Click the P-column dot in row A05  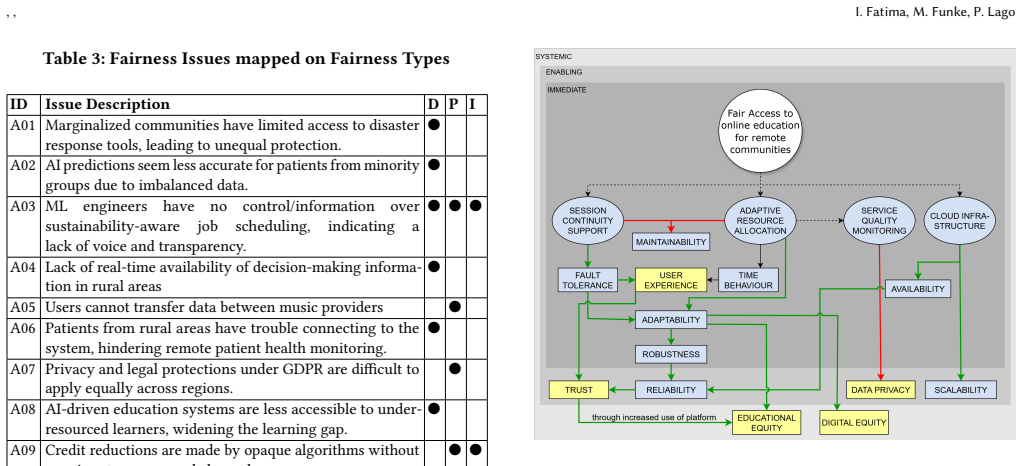[x=454, y=306]
